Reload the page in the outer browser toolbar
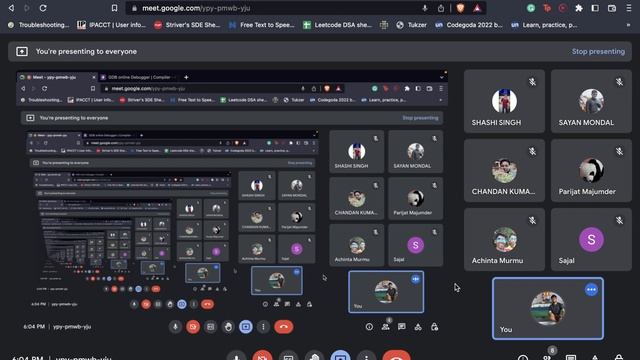 tap(43, 8)
